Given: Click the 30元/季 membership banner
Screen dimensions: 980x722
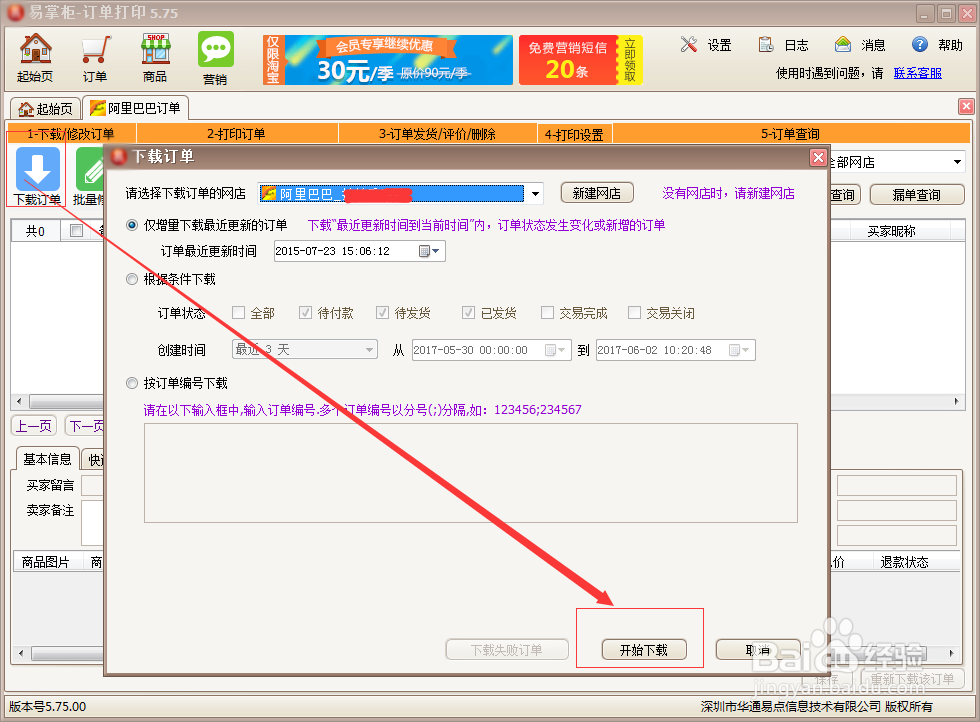Looking at the screenshot, I should (x=388, y=60).
